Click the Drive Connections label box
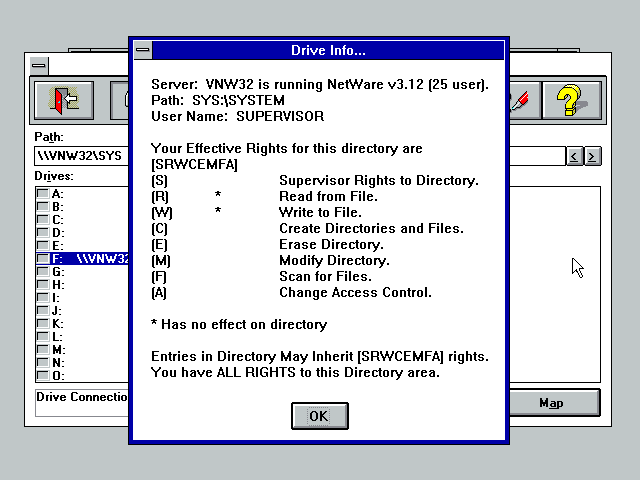 (82, 403)
